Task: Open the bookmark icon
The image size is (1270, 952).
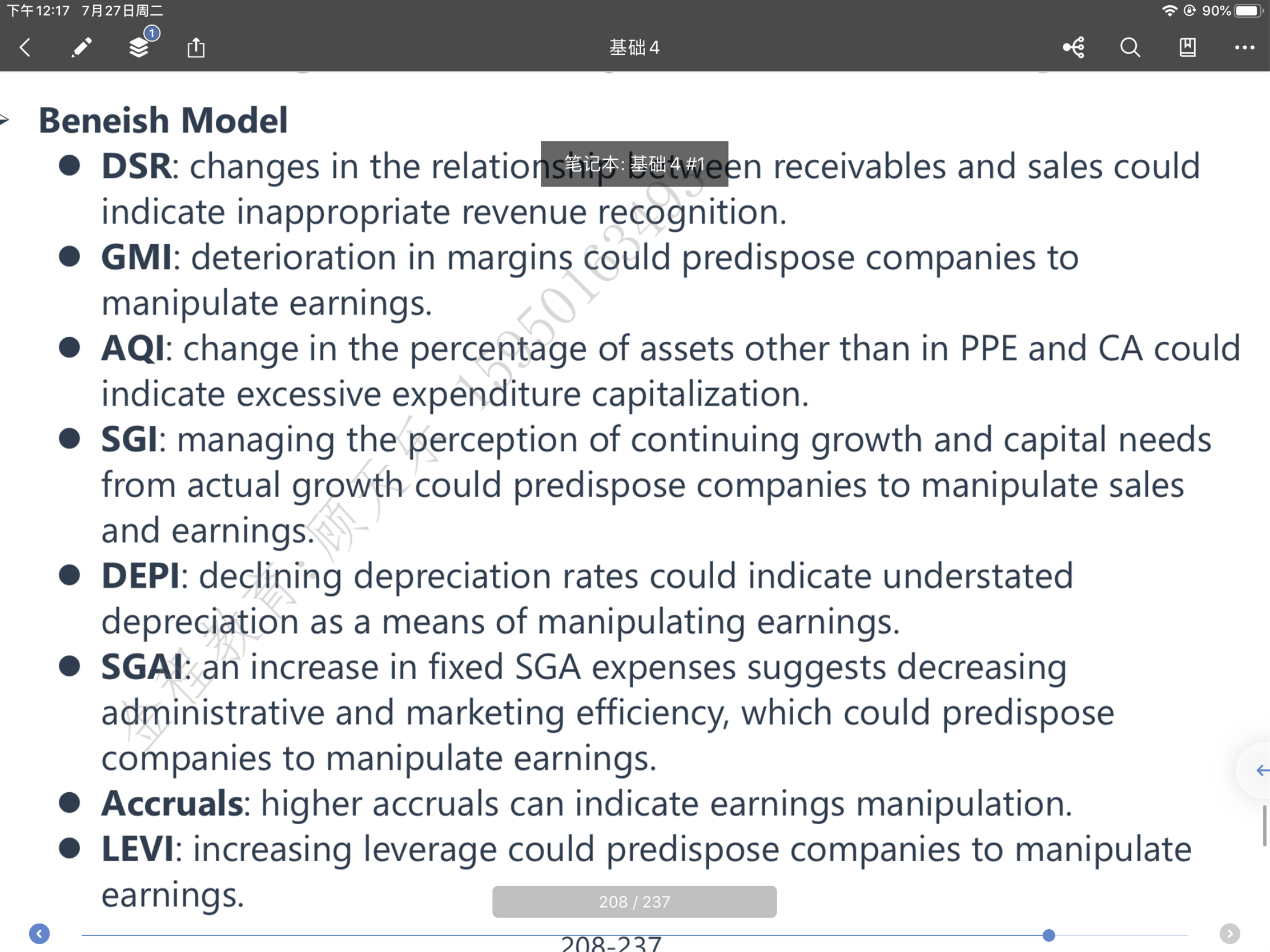Action: tap(1187, 47)
